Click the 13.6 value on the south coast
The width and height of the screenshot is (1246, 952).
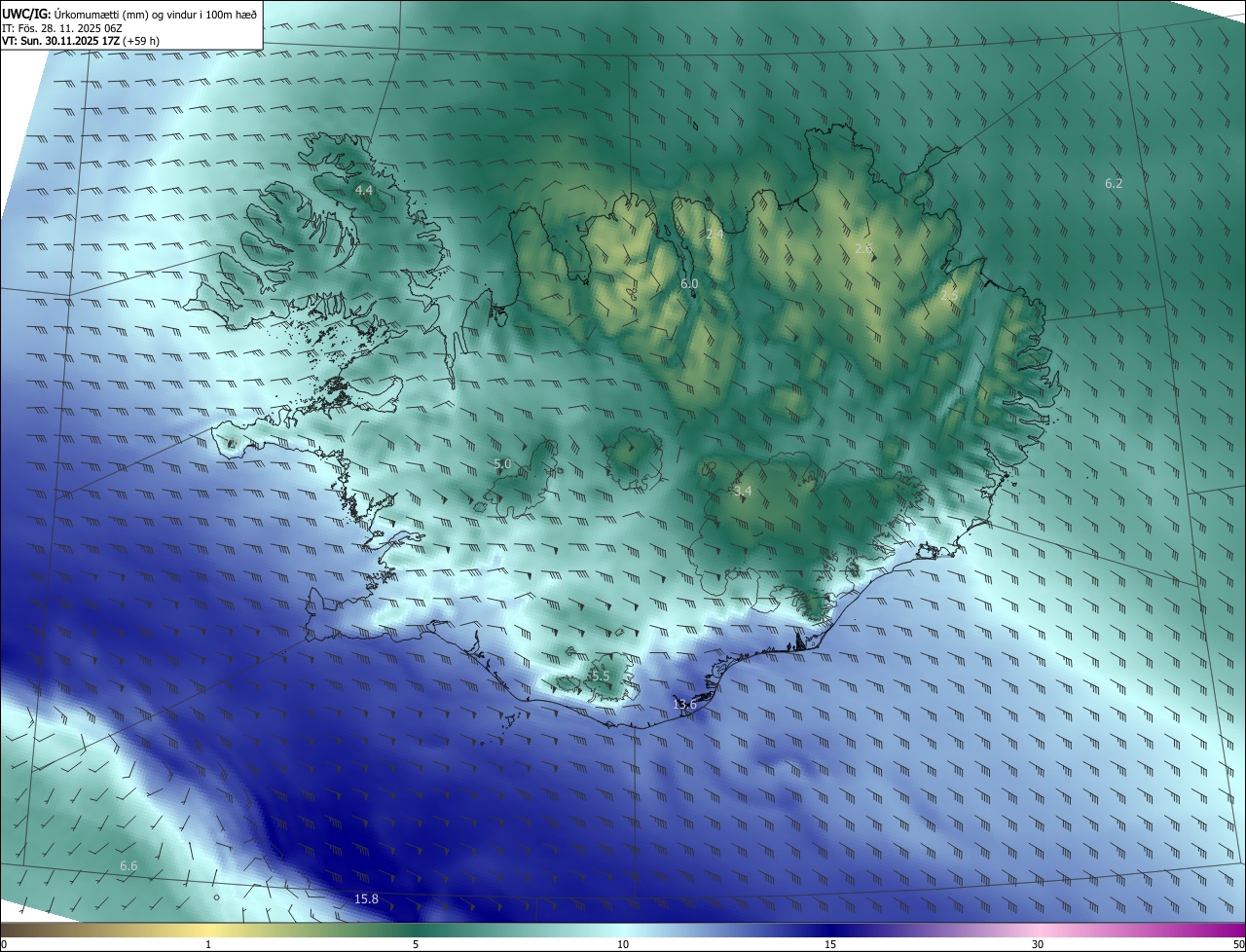[x=684, y=704]
